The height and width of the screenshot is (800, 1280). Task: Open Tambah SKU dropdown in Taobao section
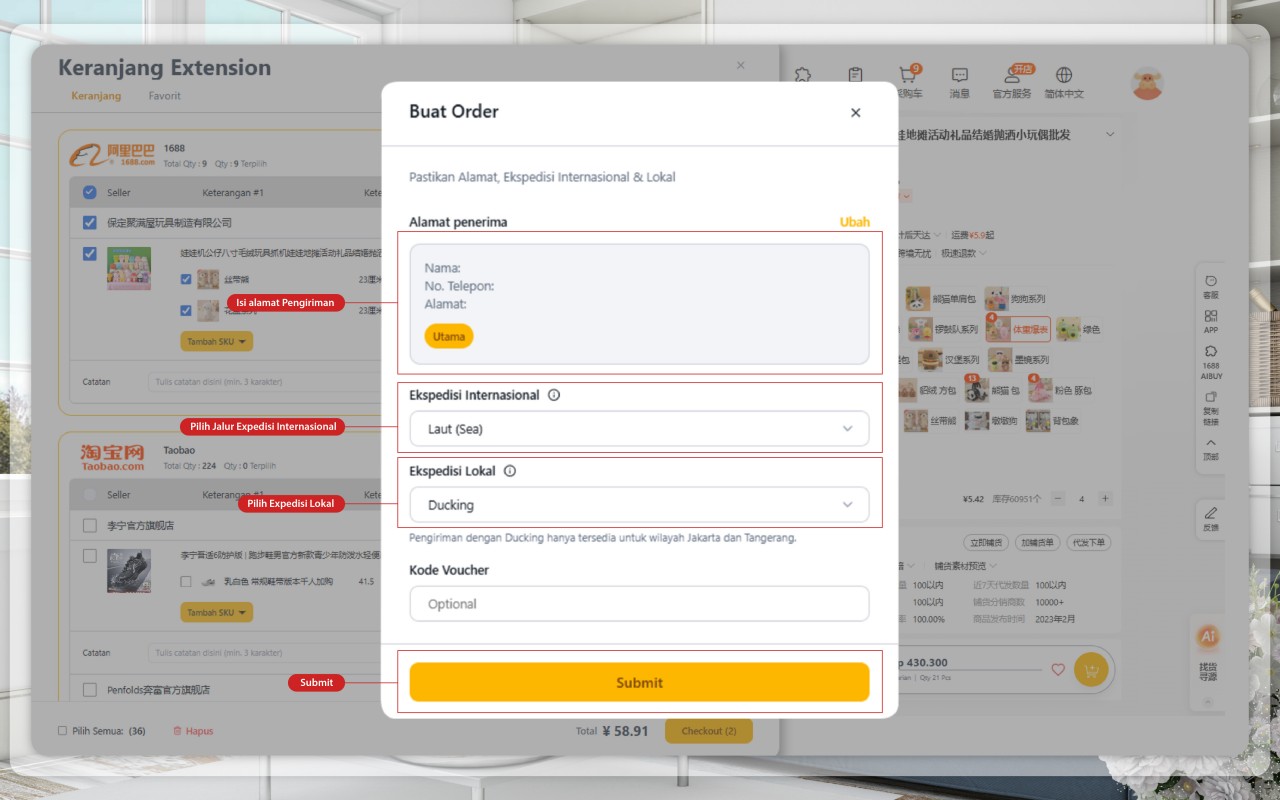[x=216, y=612]
